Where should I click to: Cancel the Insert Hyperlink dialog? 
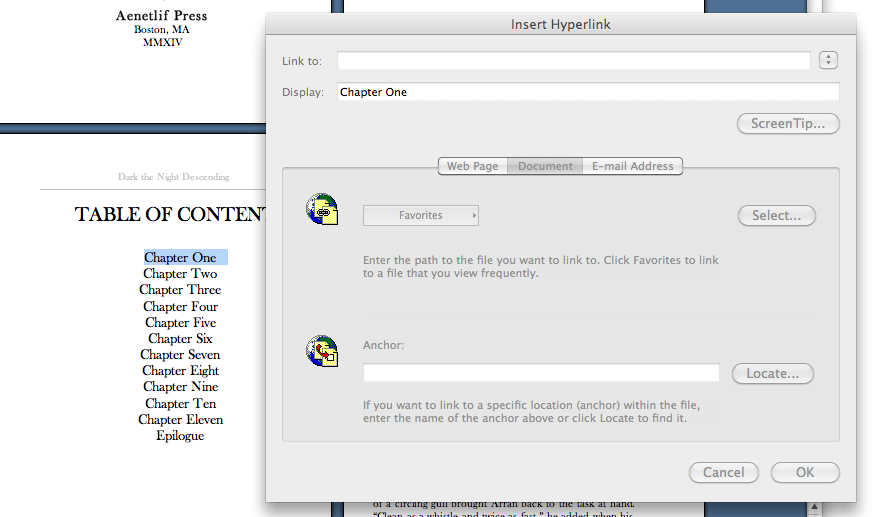(x=723, y=472)
